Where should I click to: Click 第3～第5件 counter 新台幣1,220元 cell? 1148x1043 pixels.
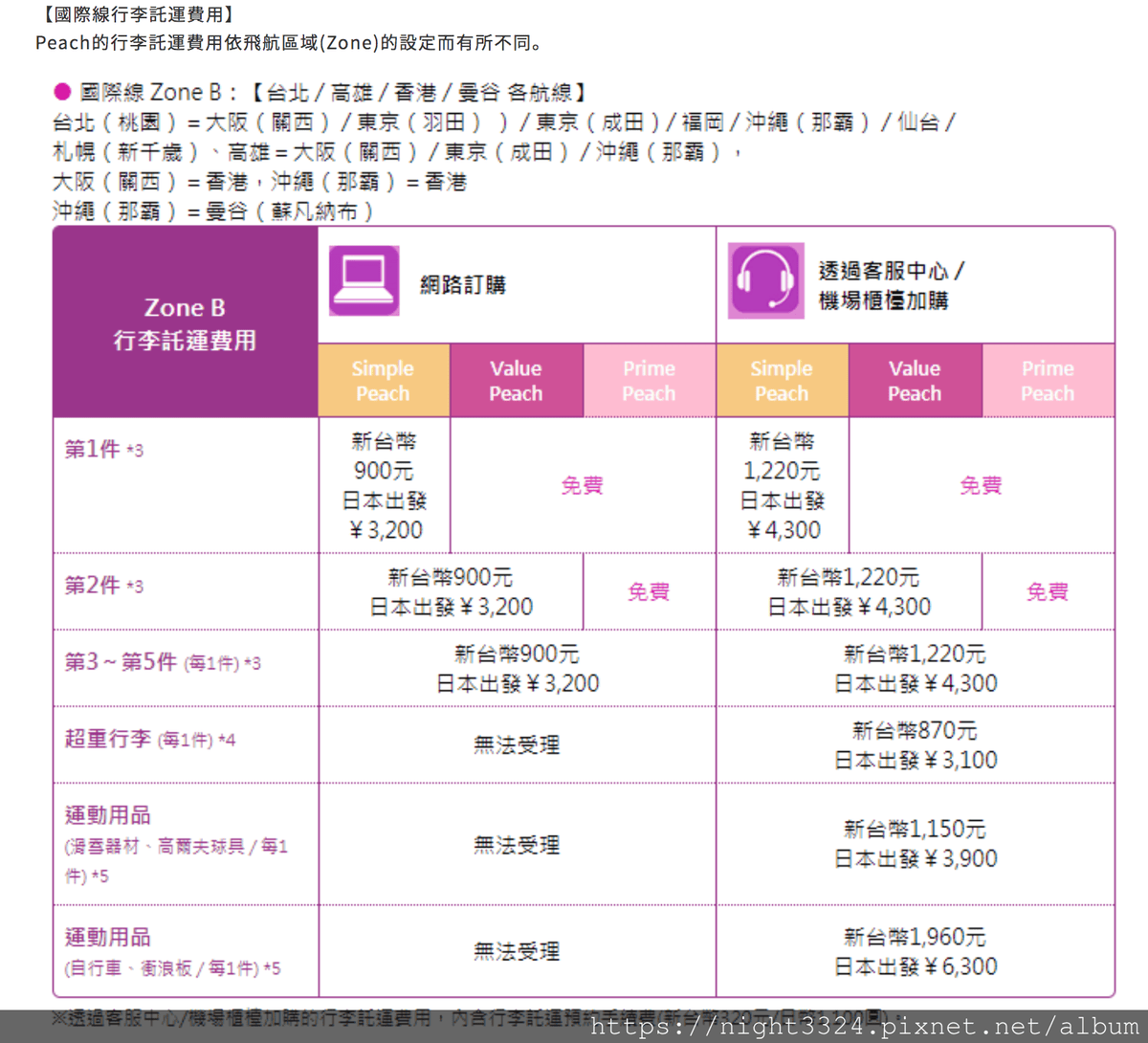[916, 668]
